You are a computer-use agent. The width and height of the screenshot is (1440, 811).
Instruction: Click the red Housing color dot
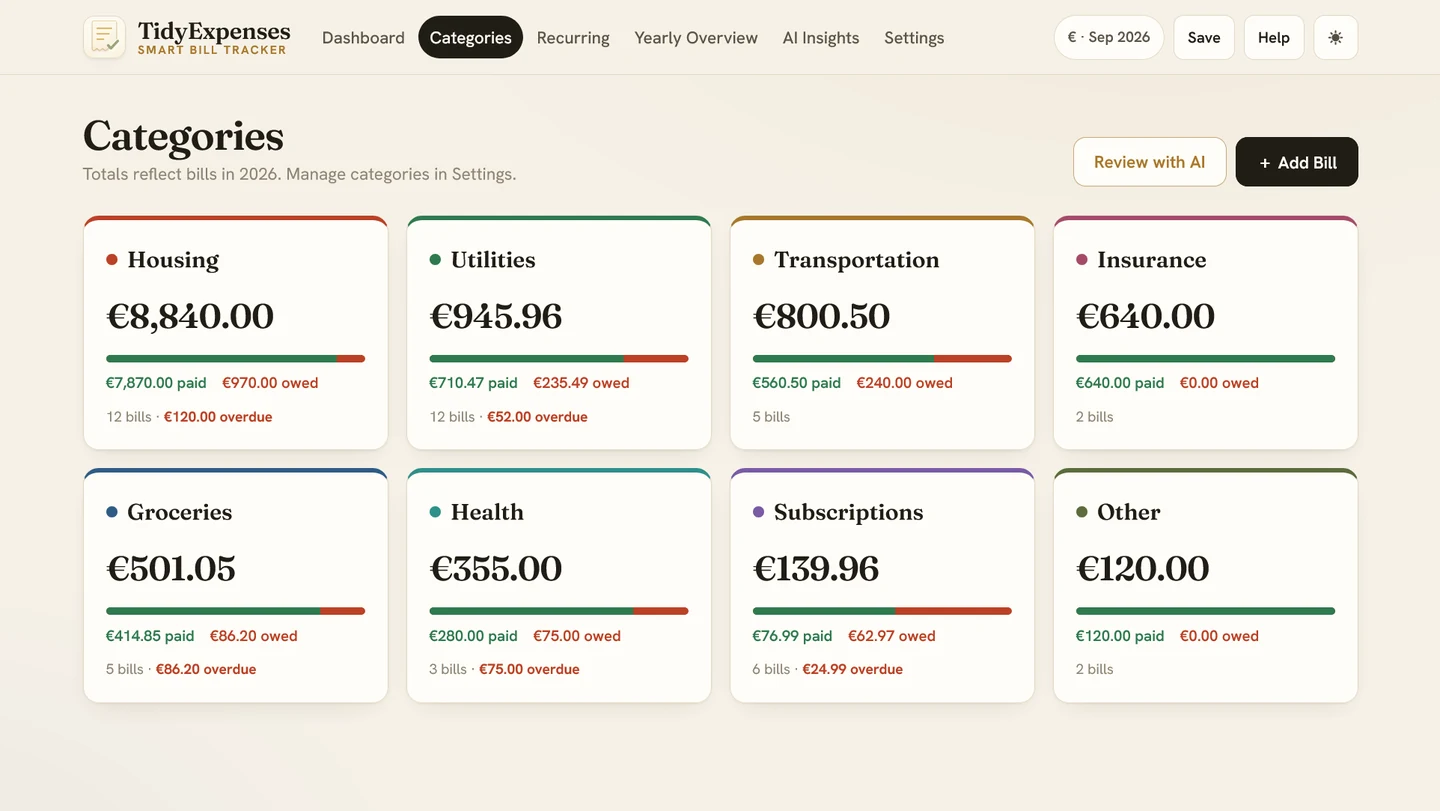point(112,260)
